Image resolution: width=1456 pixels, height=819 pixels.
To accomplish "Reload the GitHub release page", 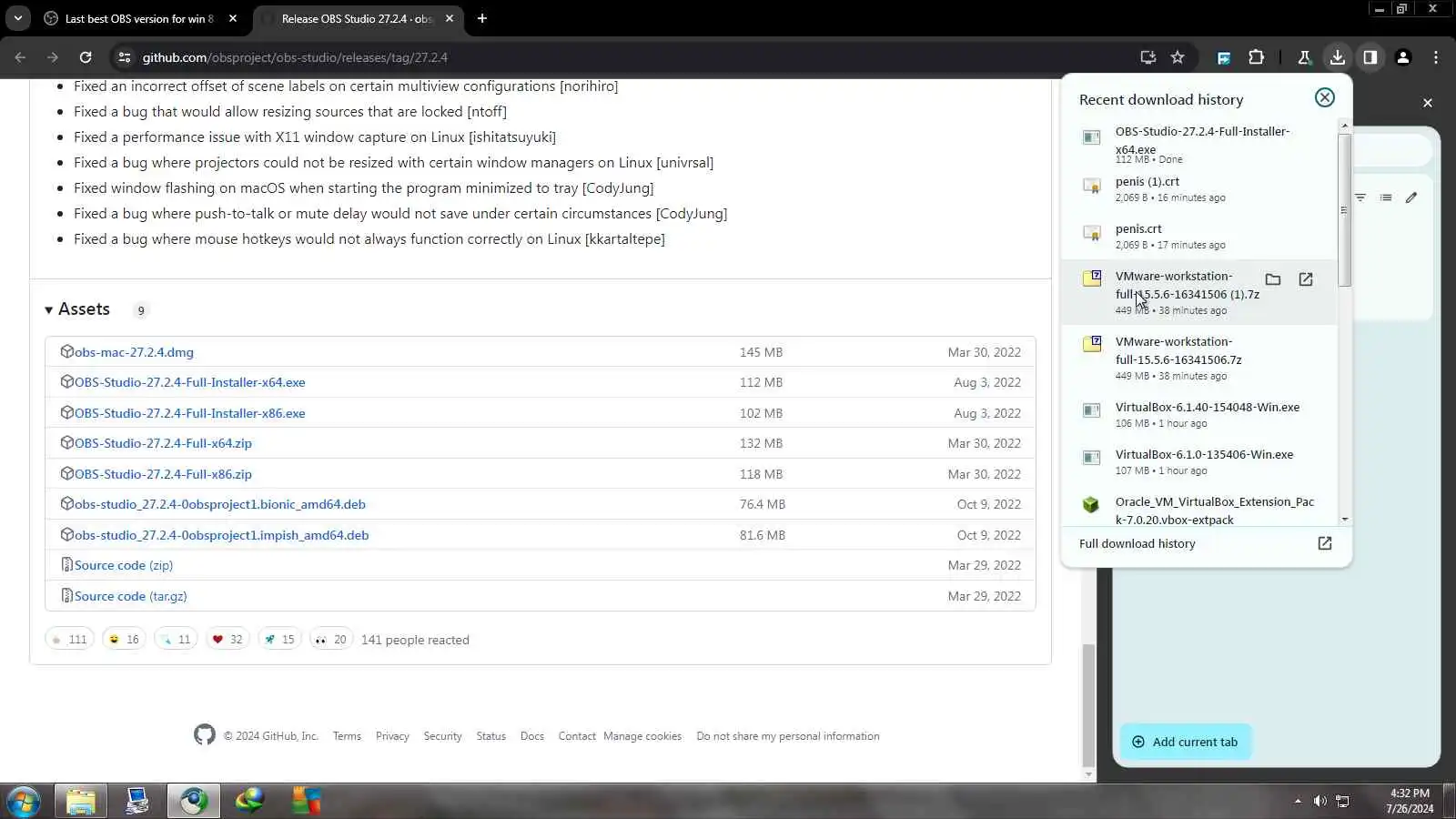I will (86, 57).
